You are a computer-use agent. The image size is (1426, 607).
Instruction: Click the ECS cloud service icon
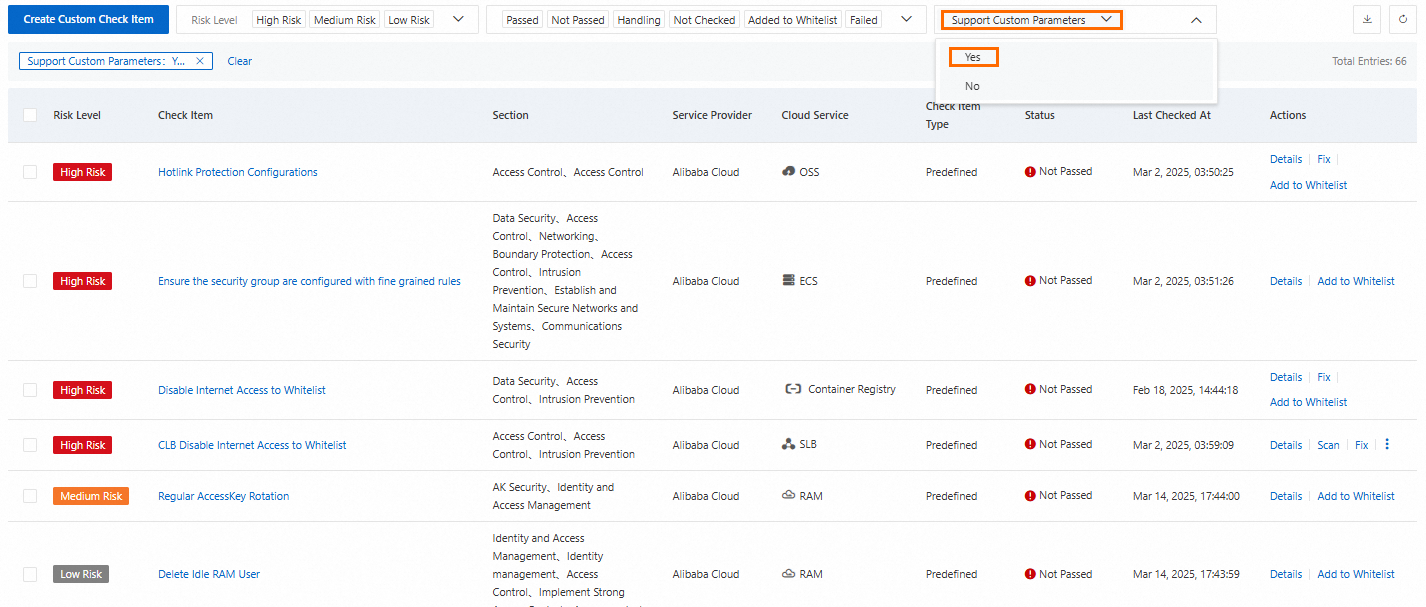tap(788, 281)
